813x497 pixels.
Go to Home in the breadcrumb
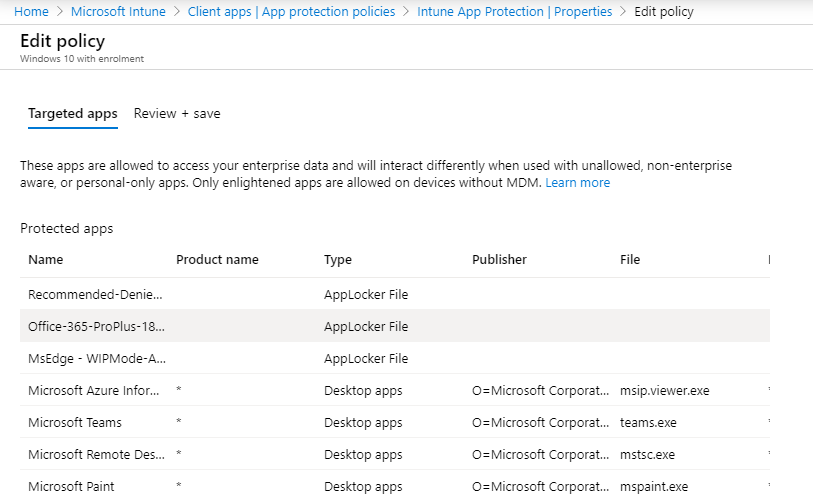tap(31, 12)
